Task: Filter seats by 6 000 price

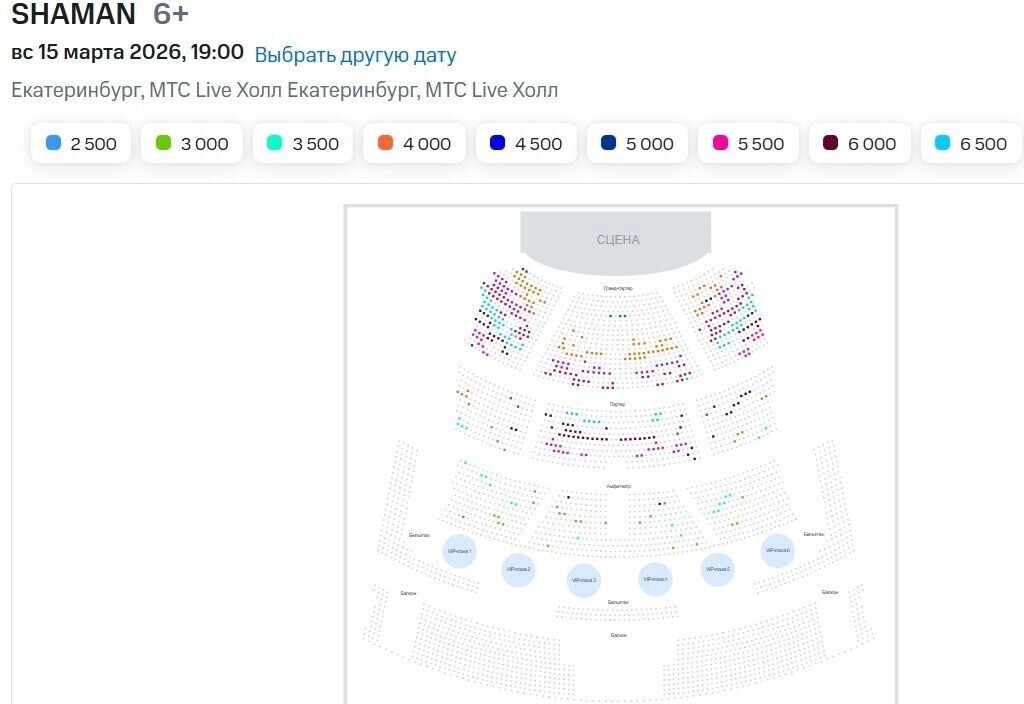Action: click(859, 143)
